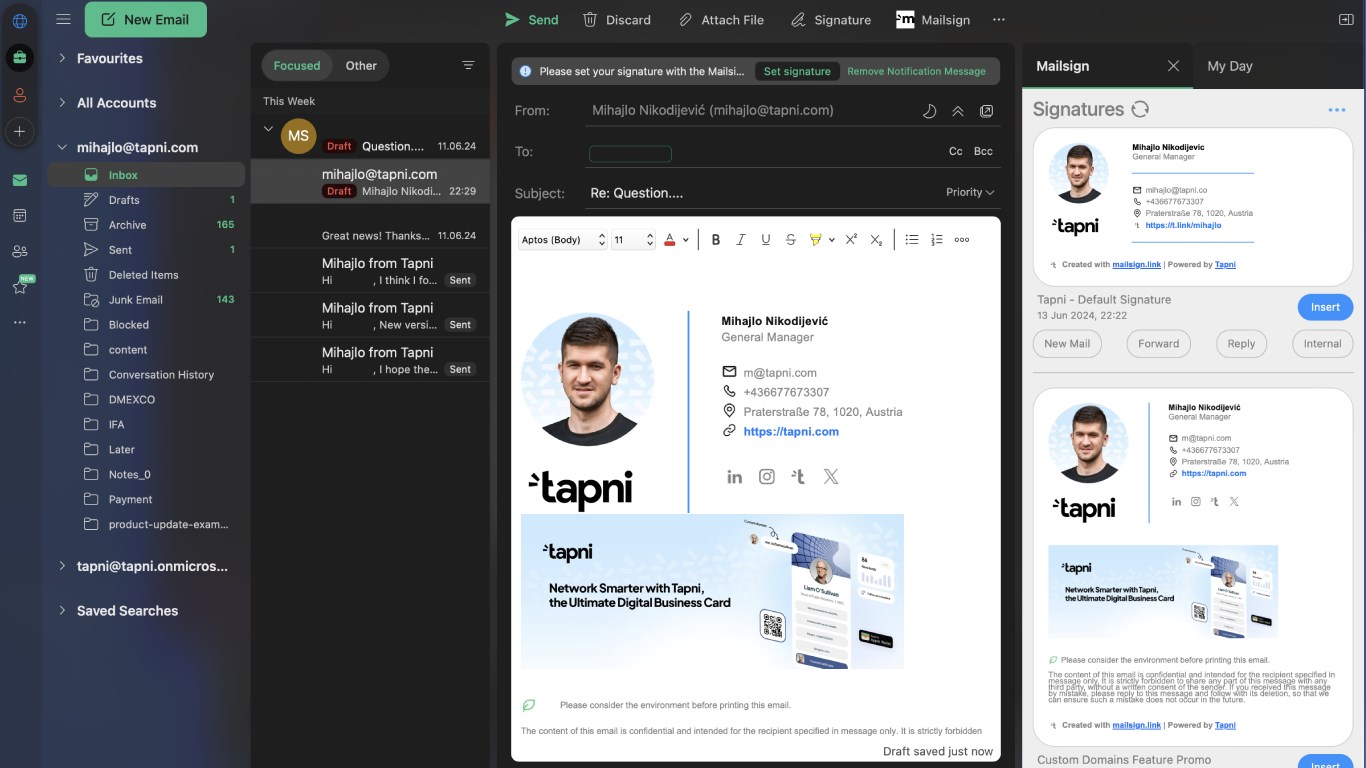Toggle the side pane icon at top right
The height and width of the screenshot is (768, 1366).
1346,20
